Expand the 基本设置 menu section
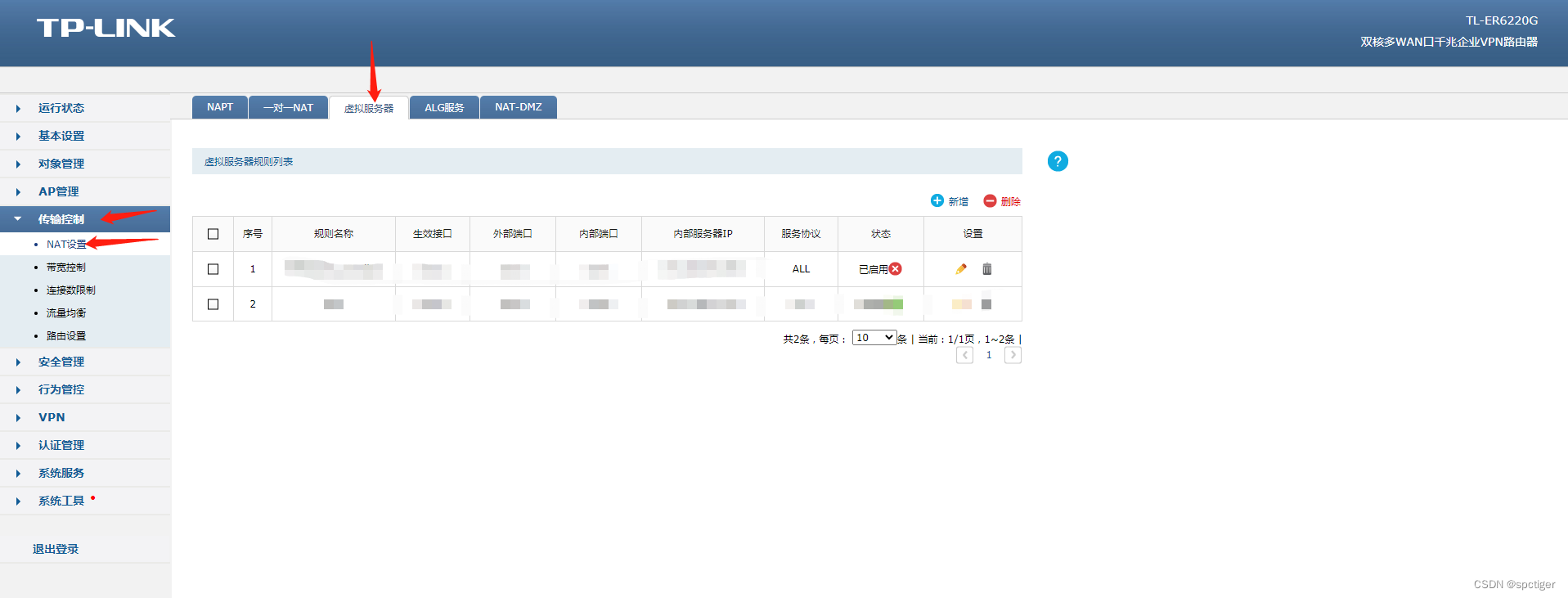The image size is (1568, 598). pyautogui.click(x=85, y=136)
